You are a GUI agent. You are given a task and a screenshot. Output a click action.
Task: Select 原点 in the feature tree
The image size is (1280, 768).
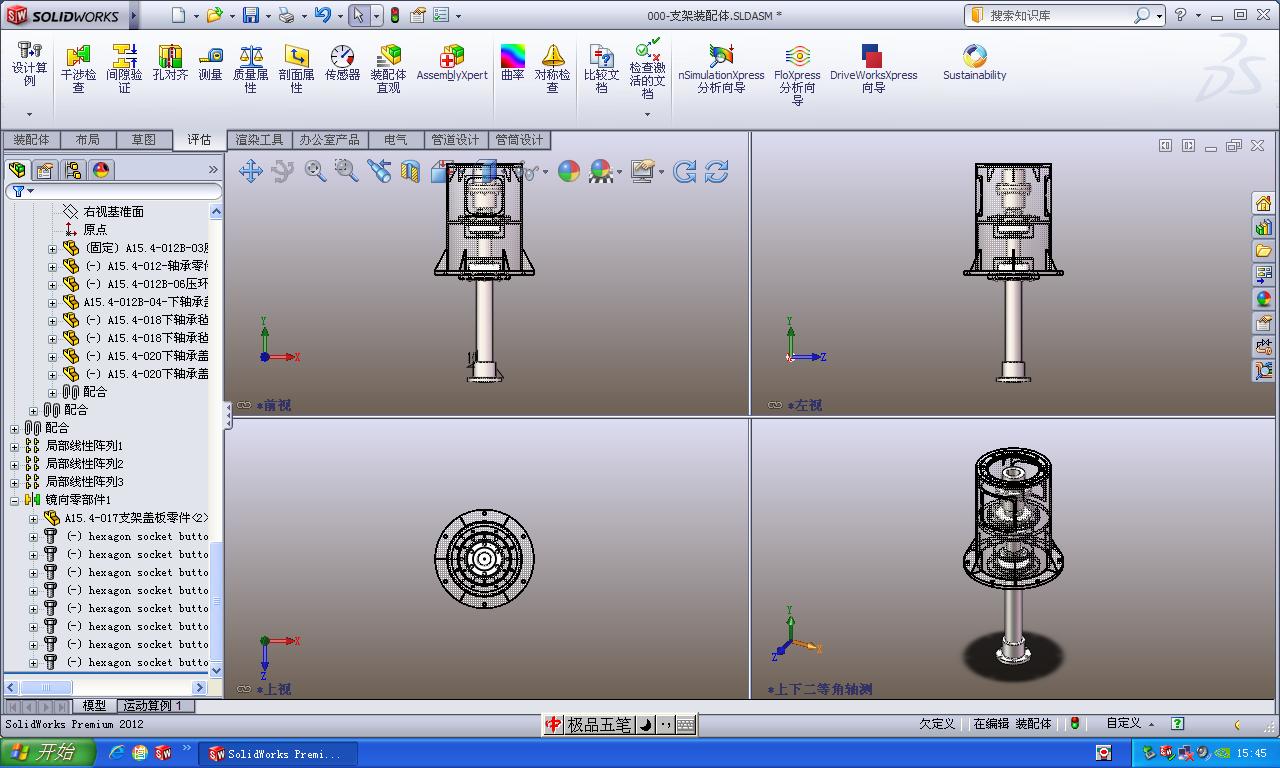(x=94, y=230)
